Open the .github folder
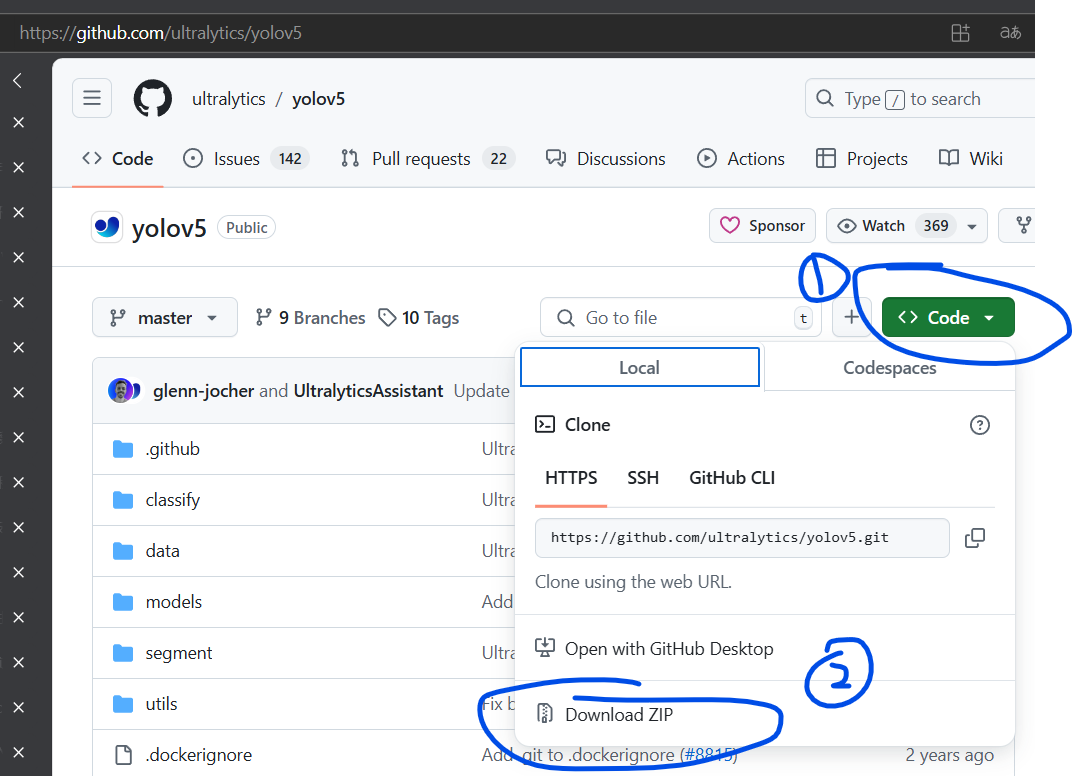Image resolution: width=1072 pixels, height=776 pixels. click(172, 449)
